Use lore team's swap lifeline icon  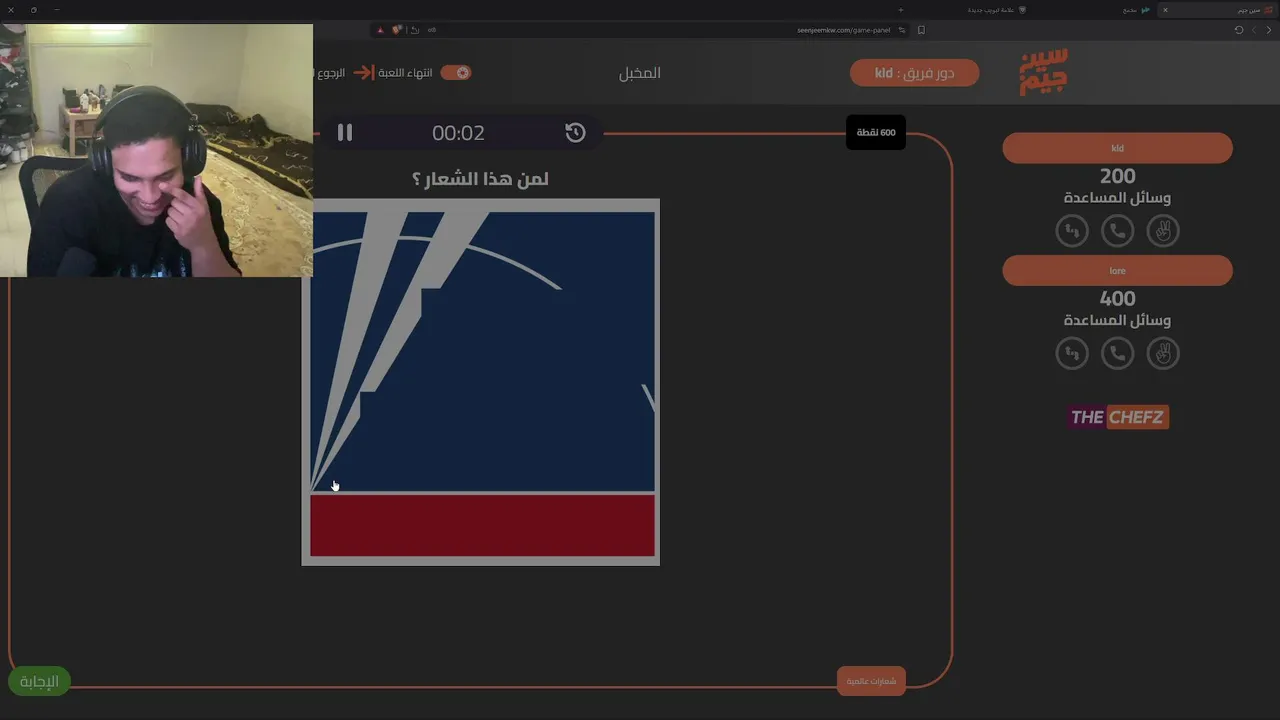pos(1072,353)
